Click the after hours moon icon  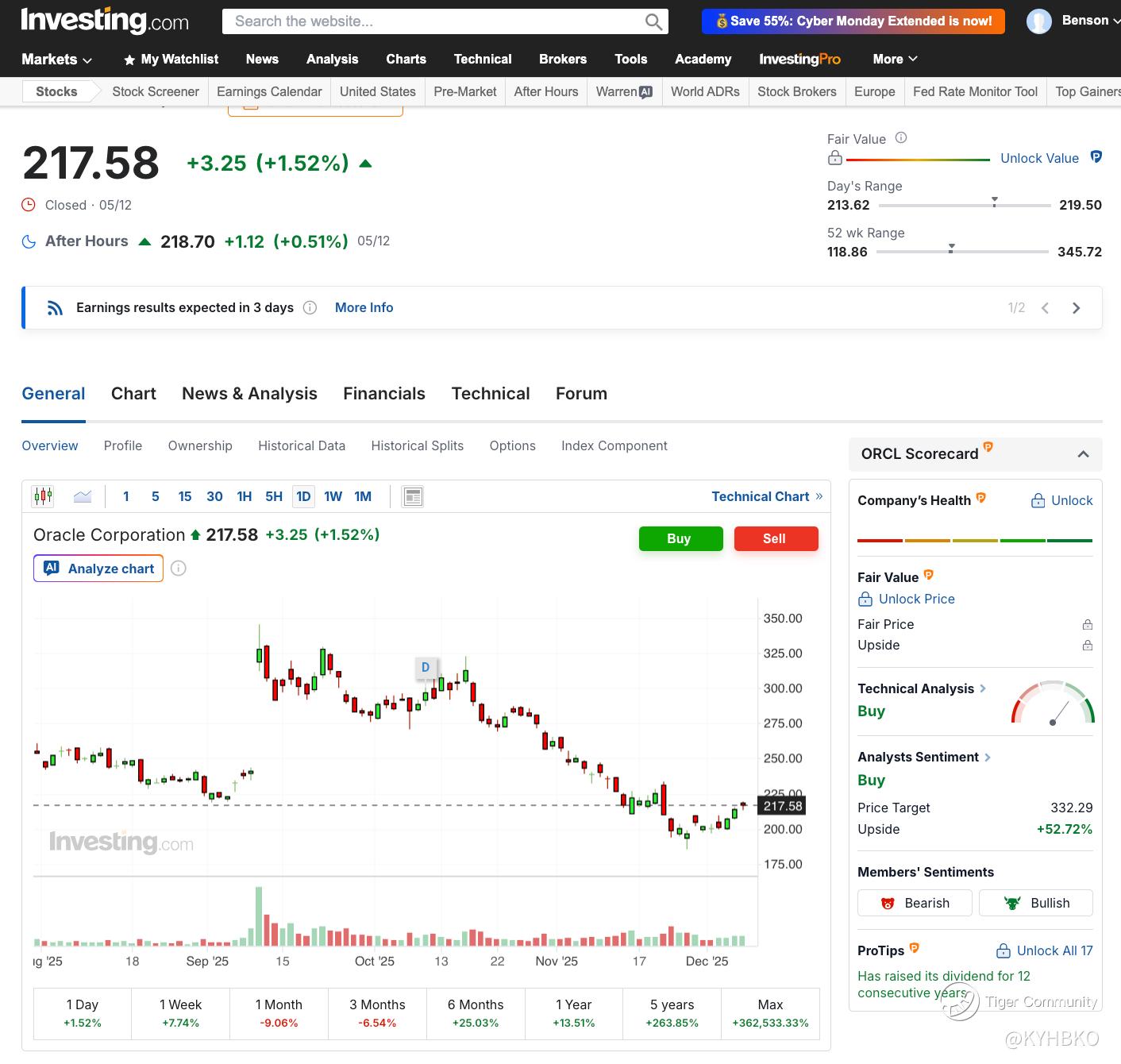click(x=29, y=241)
